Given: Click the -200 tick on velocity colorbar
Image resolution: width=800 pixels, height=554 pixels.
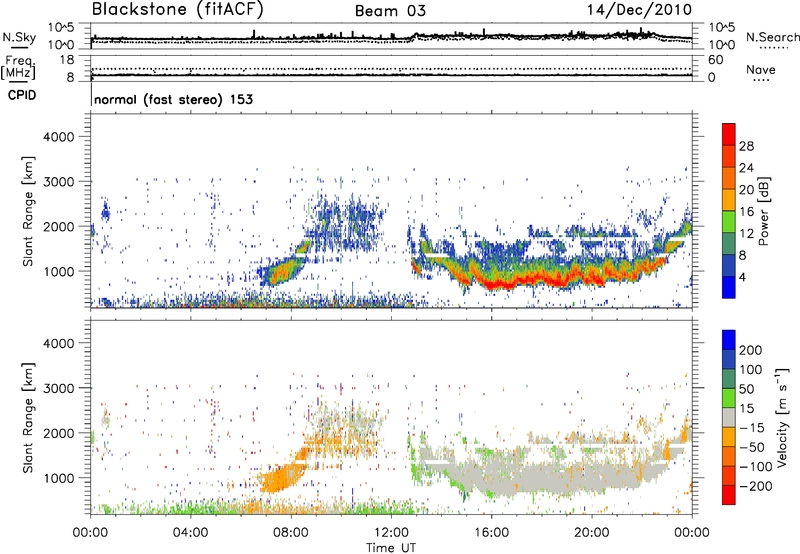Looking at the screenshot, I should tap(756, 486).
